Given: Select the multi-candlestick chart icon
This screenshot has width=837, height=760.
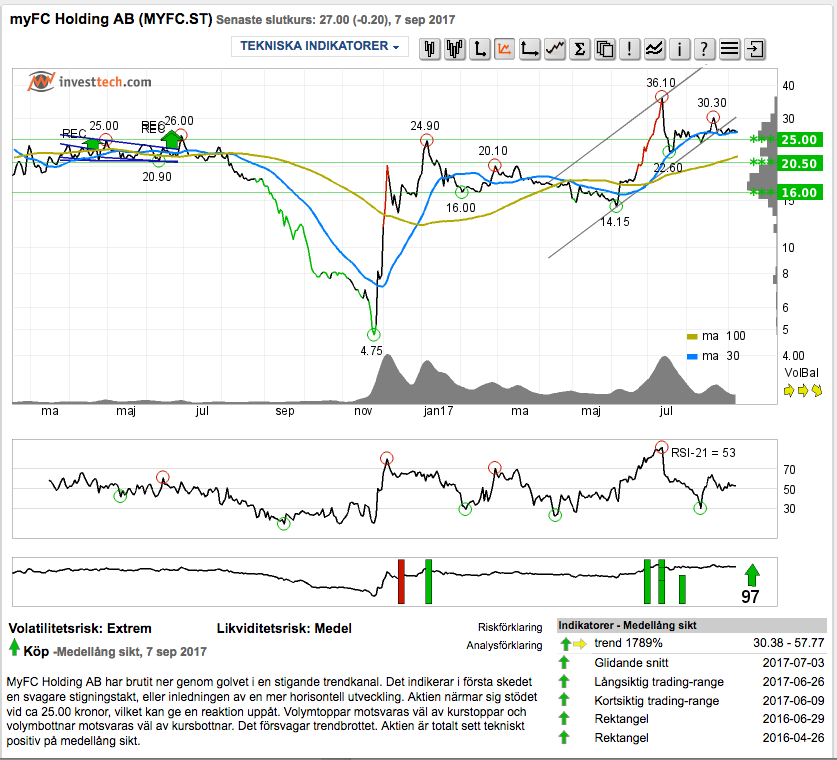Looking at the screenshot, I should [455, 49].
